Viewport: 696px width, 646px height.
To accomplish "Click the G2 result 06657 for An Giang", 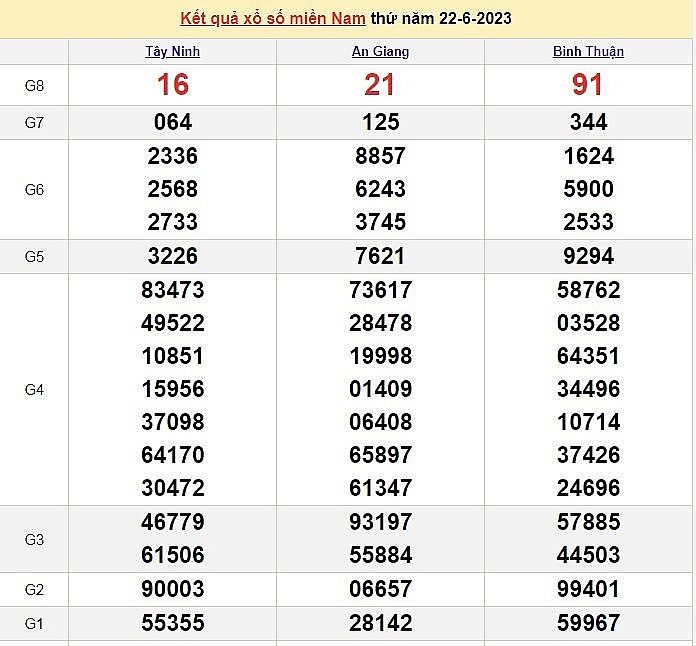I will (x=380, y=589).
